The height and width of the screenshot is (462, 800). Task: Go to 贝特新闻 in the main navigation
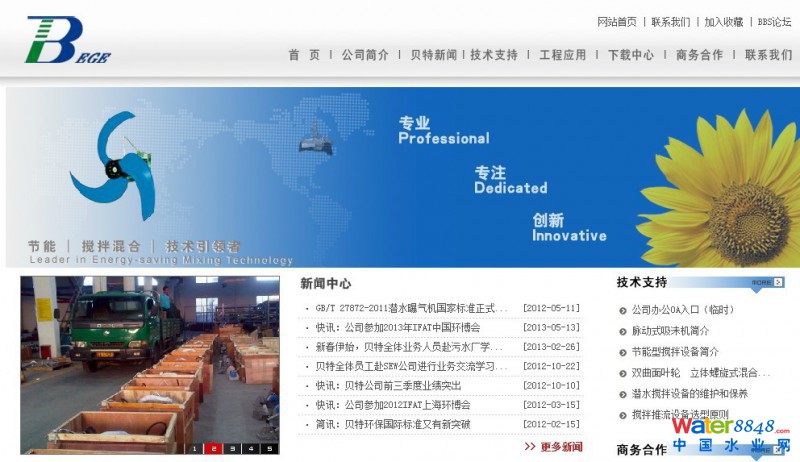pos(433,55)
